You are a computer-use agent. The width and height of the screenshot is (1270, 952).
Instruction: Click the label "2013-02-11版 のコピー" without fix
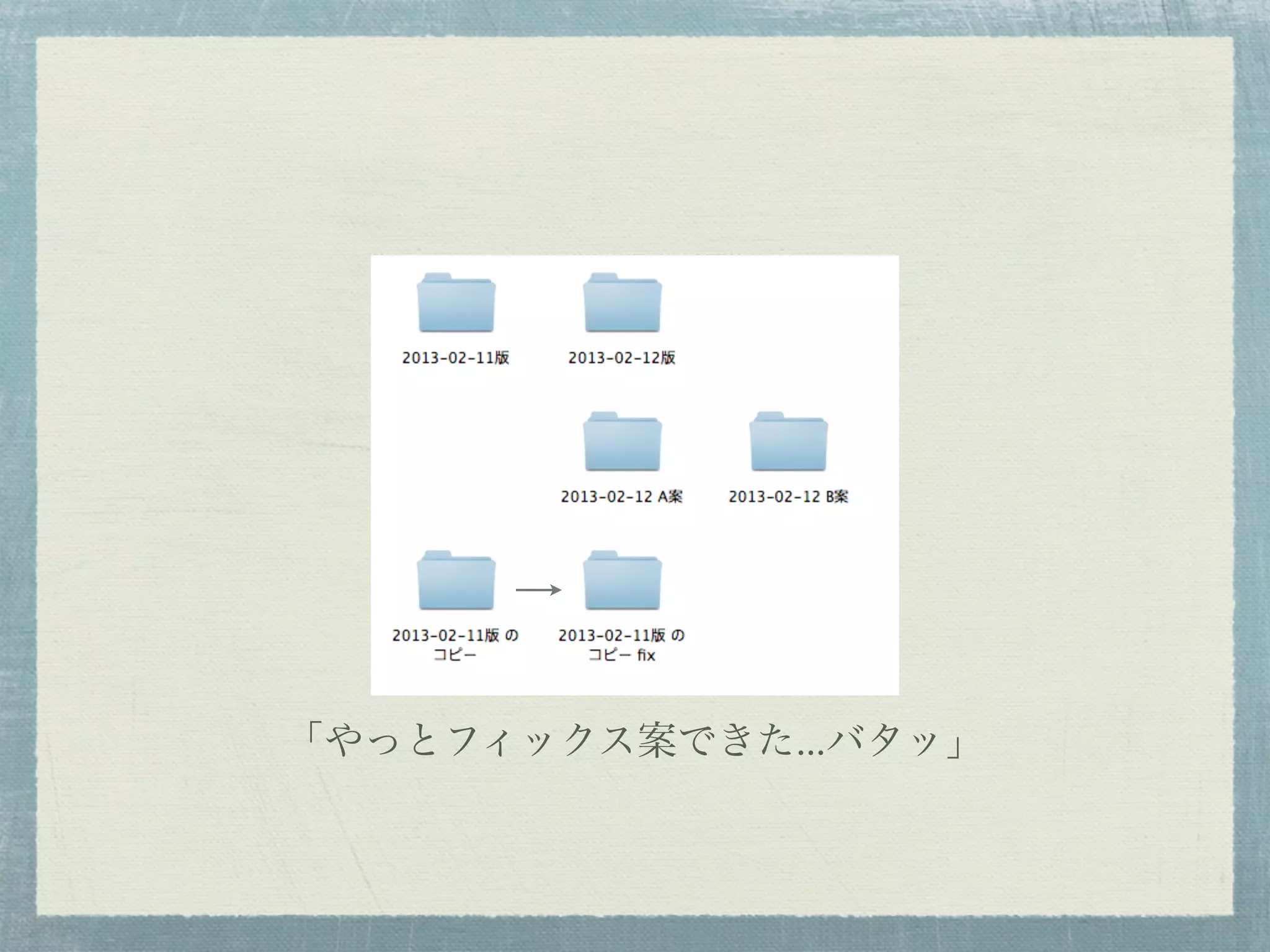point(455,645)
